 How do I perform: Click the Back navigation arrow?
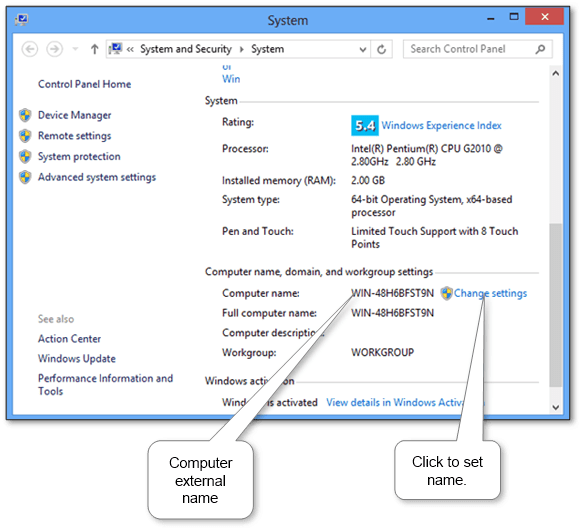[x=30, y=49]
